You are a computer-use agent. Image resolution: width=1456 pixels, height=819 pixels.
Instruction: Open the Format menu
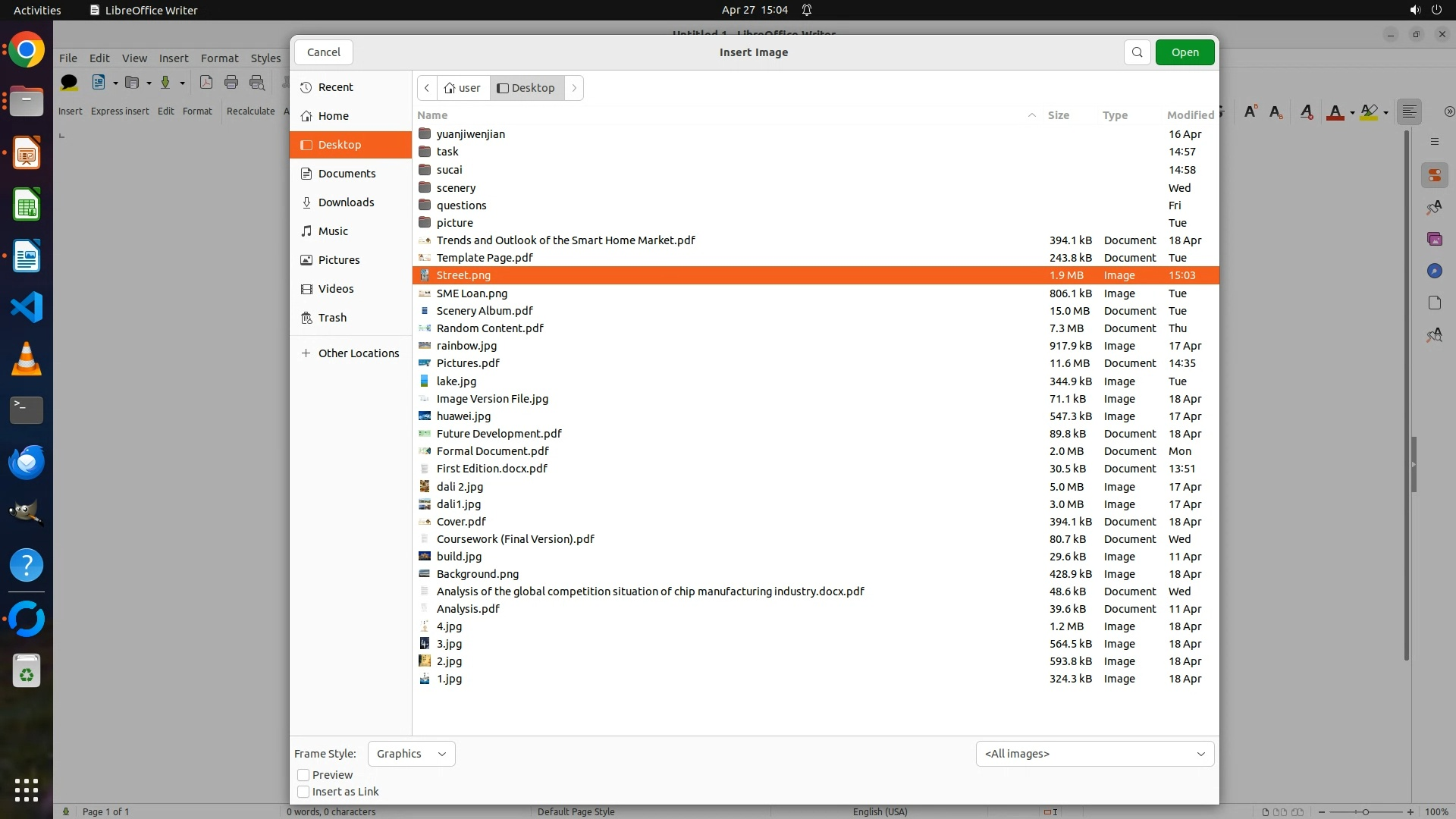tap(219, 58)
